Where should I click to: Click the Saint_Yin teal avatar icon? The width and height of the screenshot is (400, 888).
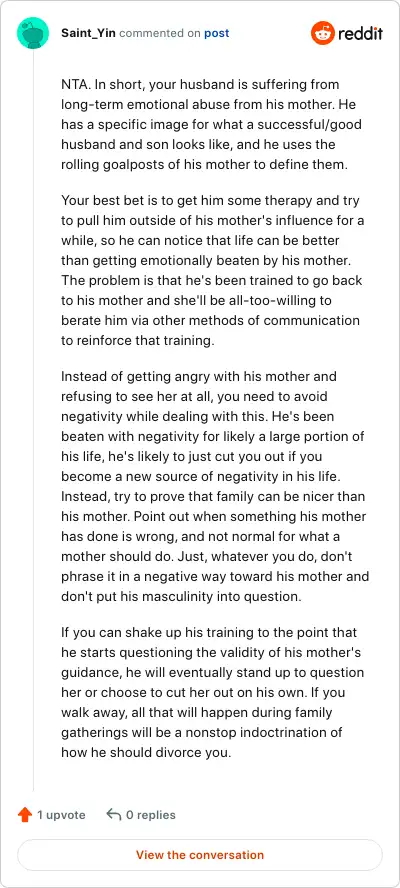(x=33, y=33)
